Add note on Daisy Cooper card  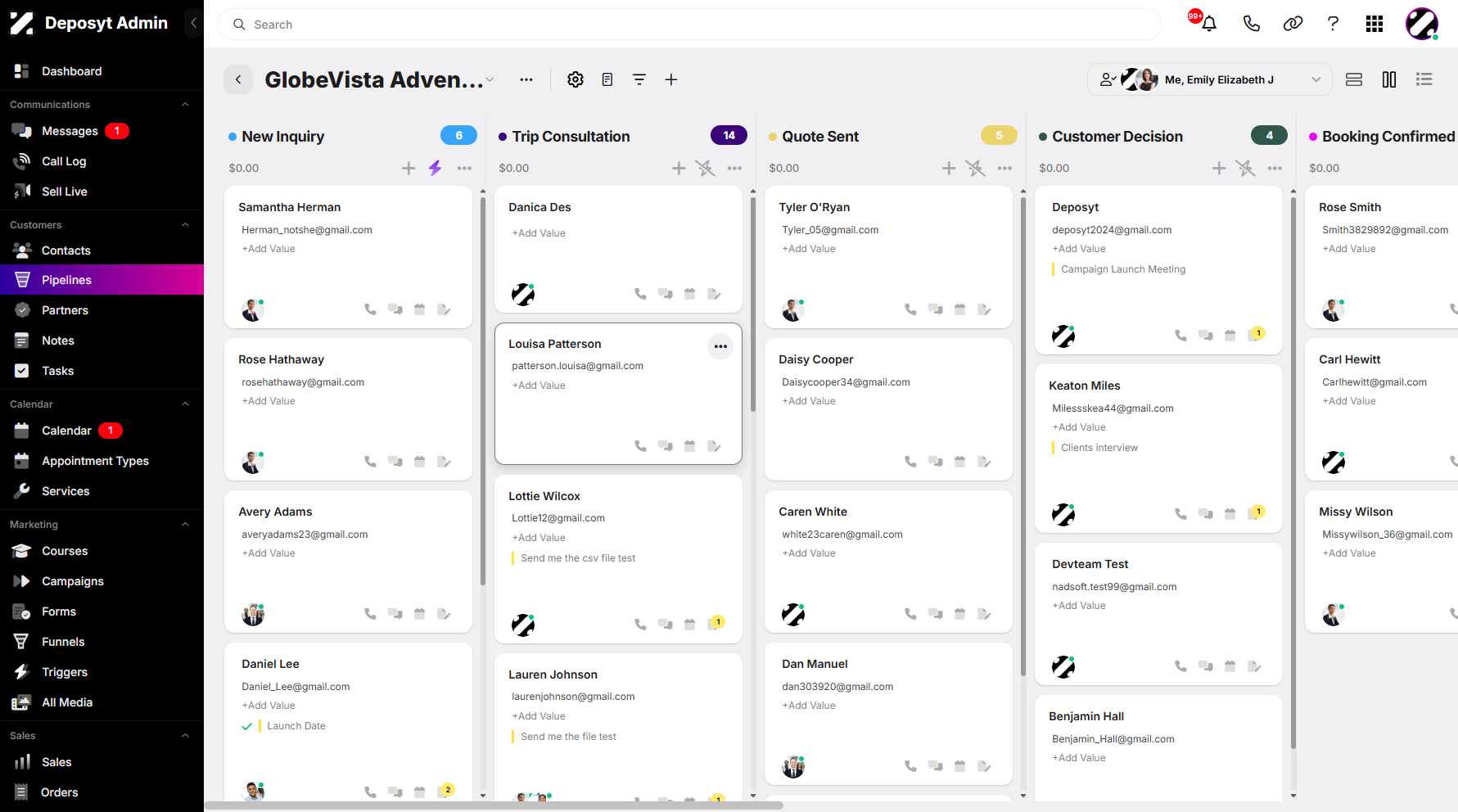tap(984, 462)
